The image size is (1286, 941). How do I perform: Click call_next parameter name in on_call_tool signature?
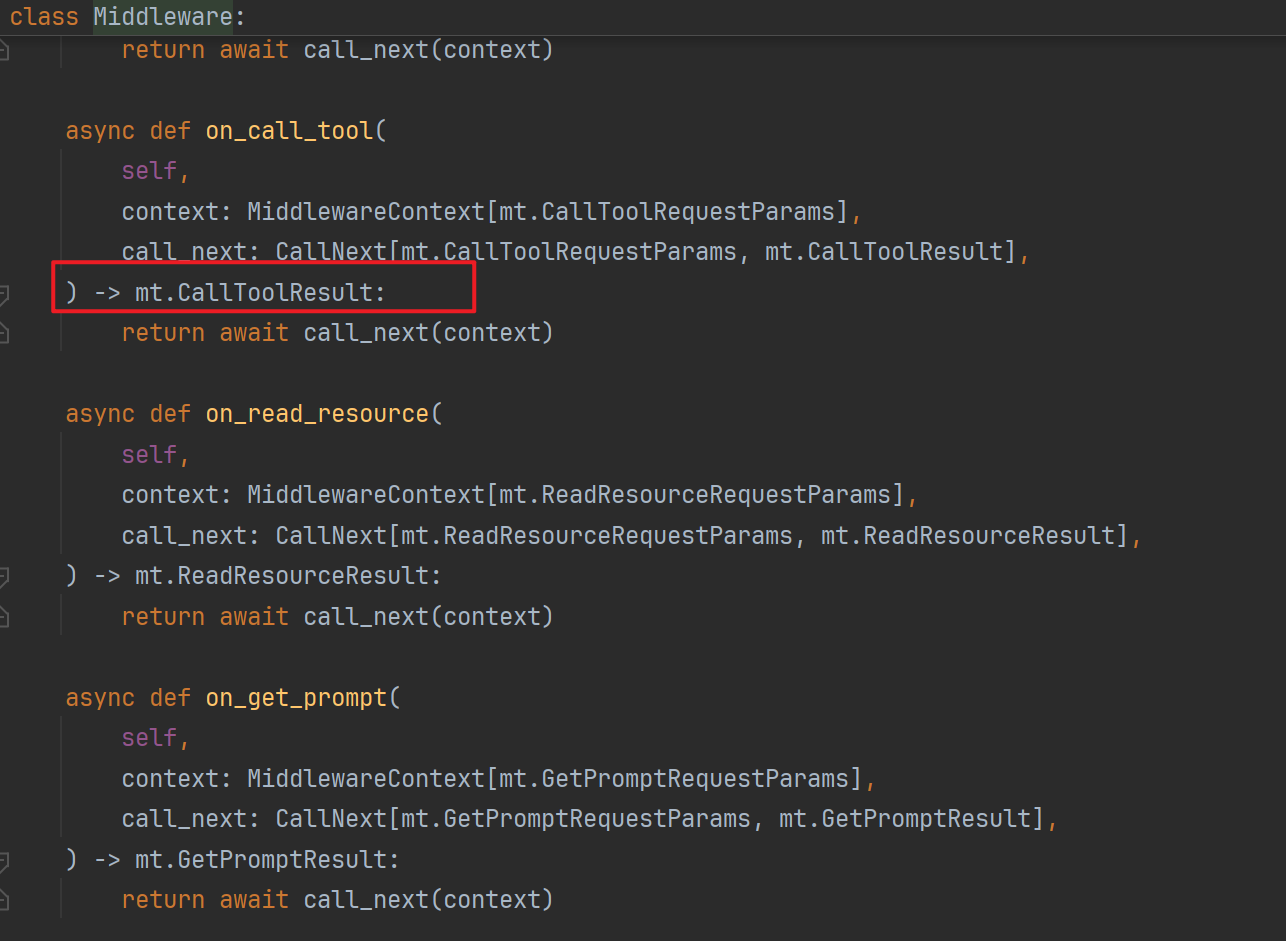tap(184, 252)
